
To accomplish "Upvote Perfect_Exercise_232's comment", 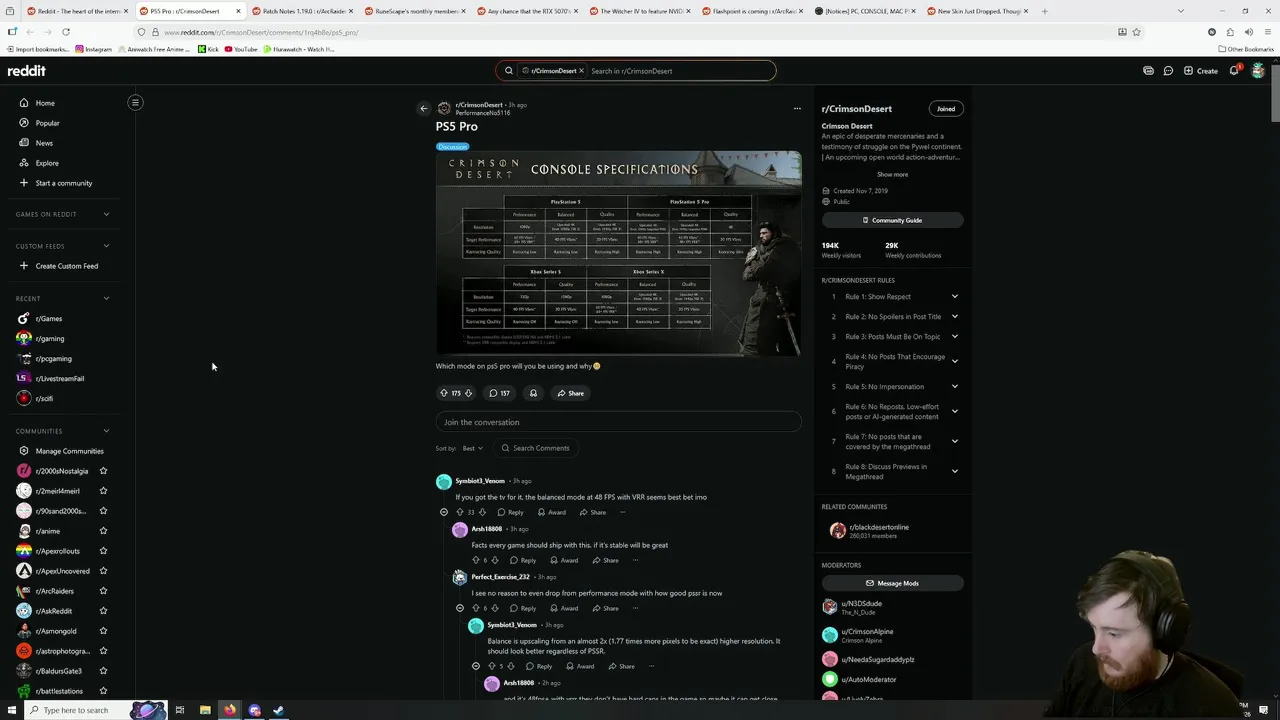I will coord(476,608).
